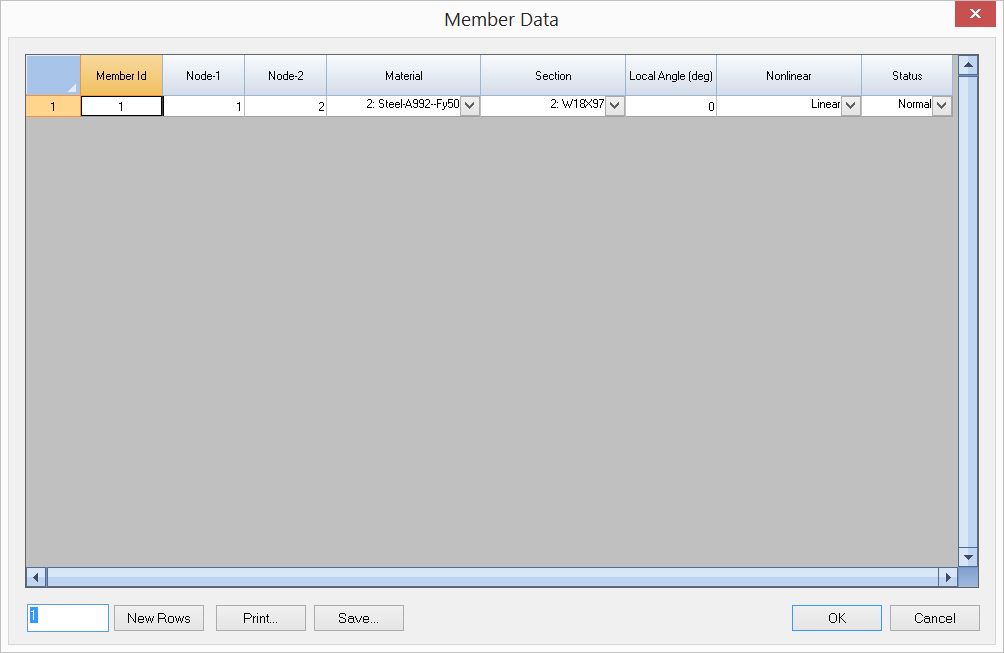Open the Nonlinear dropdown set to Linear
The image size is (1004, 653).
852,104
